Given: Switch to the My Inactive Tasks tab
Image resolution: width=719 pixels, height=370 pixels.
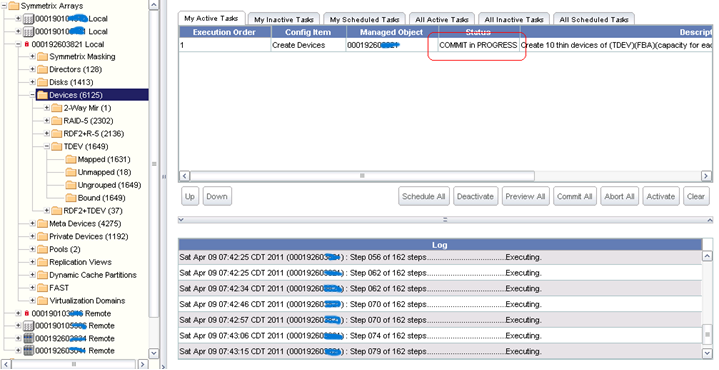Looking at the screenshot, I should (284, 19).
